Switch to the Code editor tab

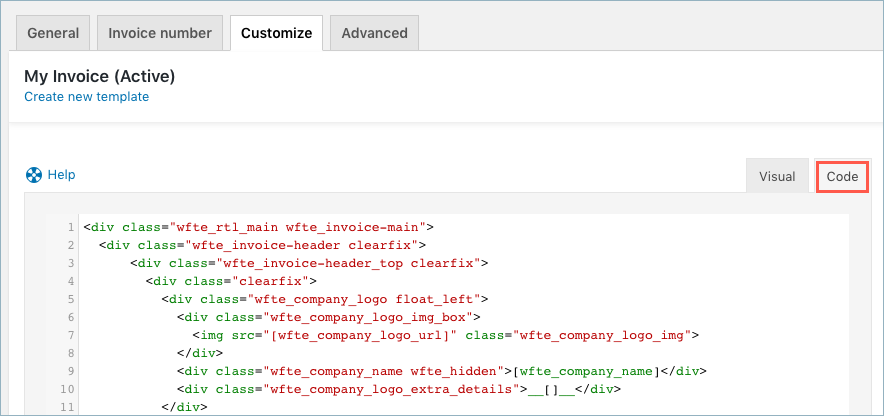click(x=842, y=176)
